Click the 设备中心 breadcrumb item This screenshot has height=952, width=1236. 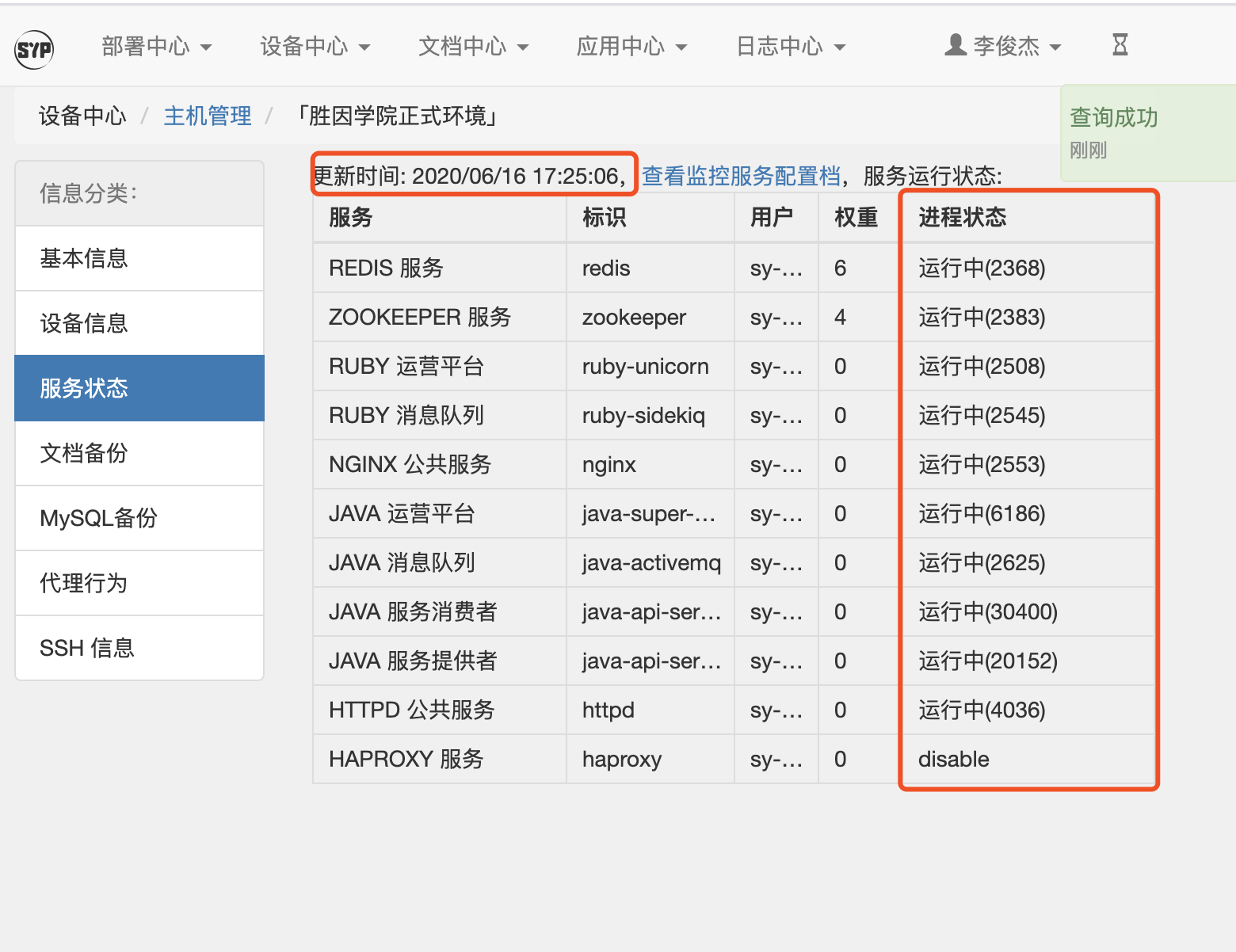pos(82,116)
